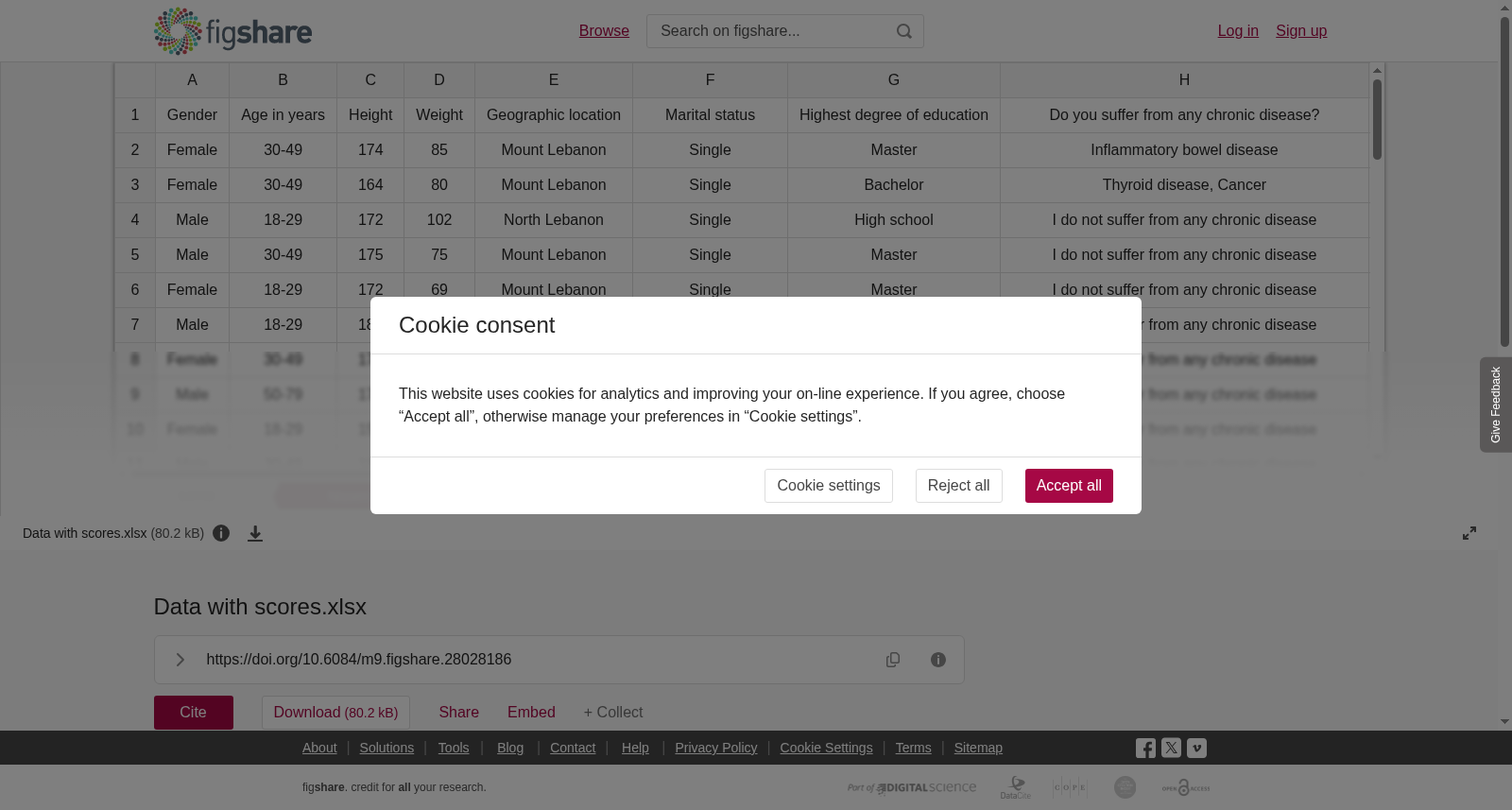Download the 80.2 kB file

pos(335,713)
